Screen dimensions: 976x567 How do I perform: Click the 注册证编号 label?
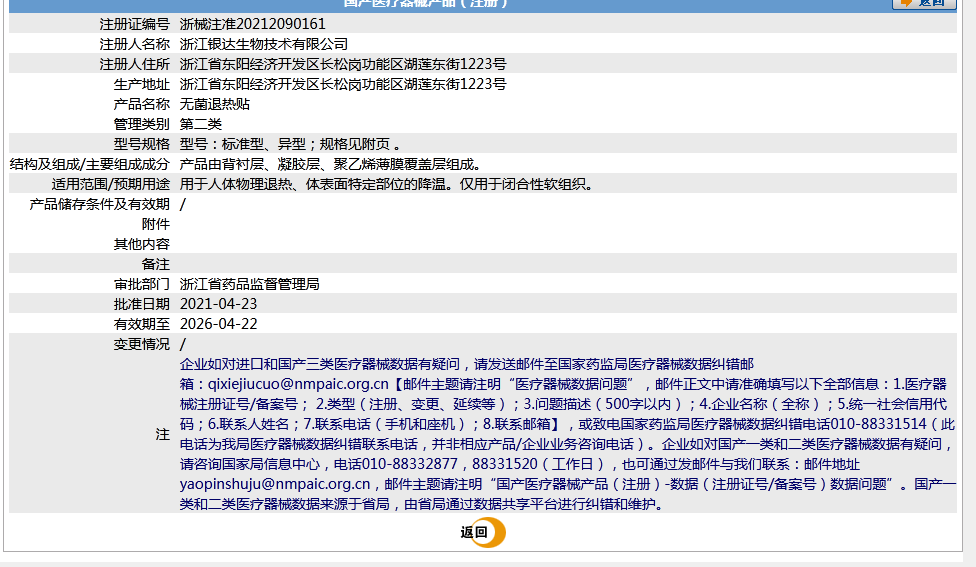click(134, 24)
